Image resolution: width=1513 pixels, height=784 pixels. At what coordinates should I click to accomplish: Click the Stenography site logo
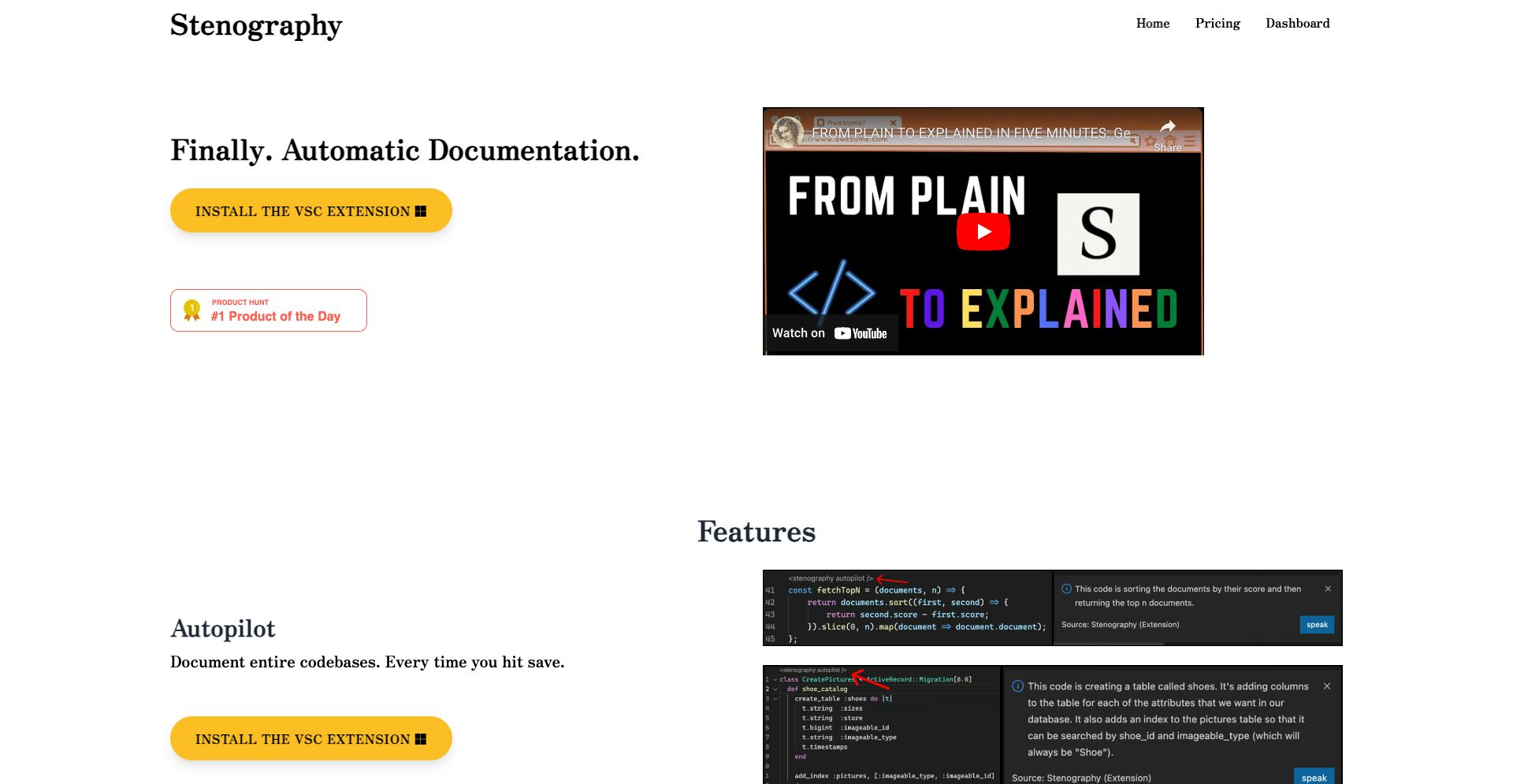[x=256, y=25]
